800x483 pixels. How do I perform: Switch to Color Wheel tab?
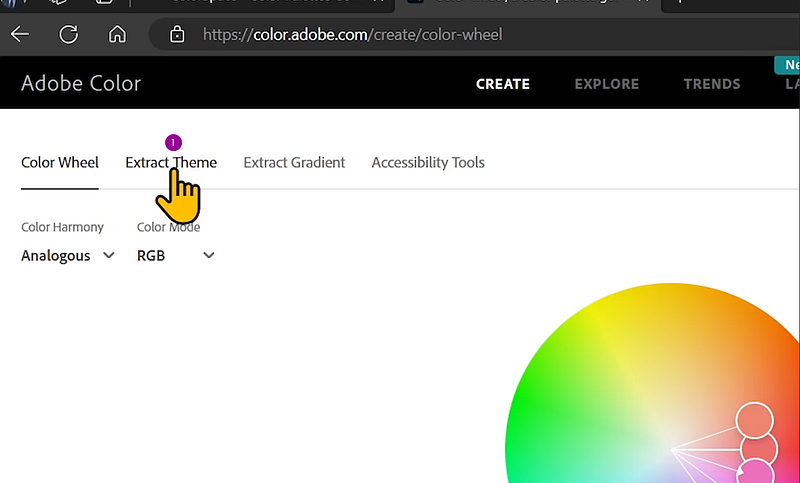pos(60,163)
